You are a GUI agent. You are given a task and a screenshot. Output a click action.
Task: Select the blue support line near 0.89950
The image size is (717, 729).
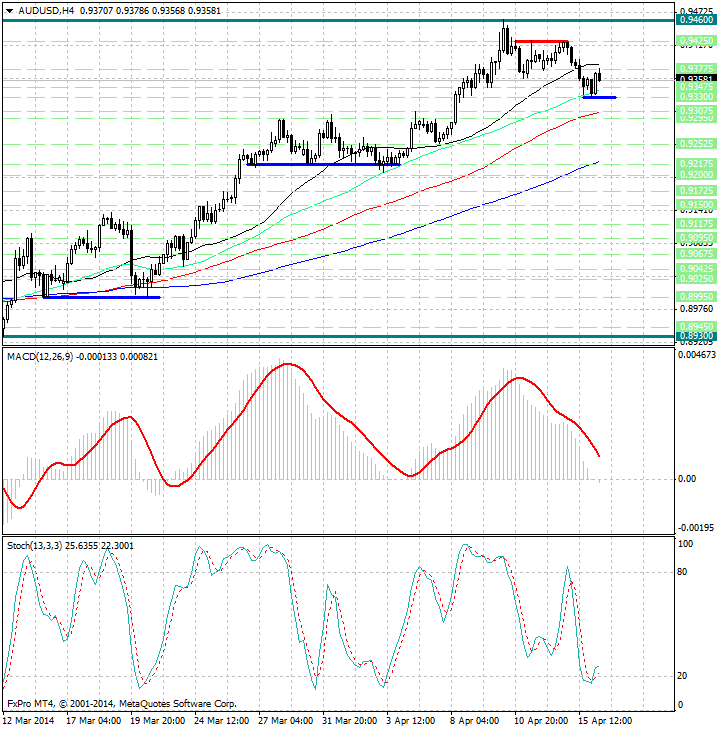coord(101,297)
